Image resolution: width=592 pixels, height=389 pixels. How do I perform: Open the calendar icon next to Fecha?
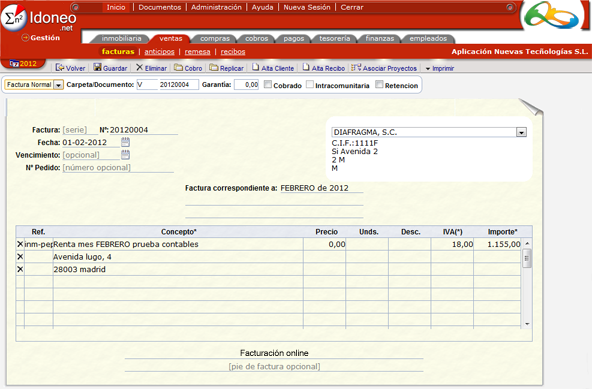tap(125, 142)
